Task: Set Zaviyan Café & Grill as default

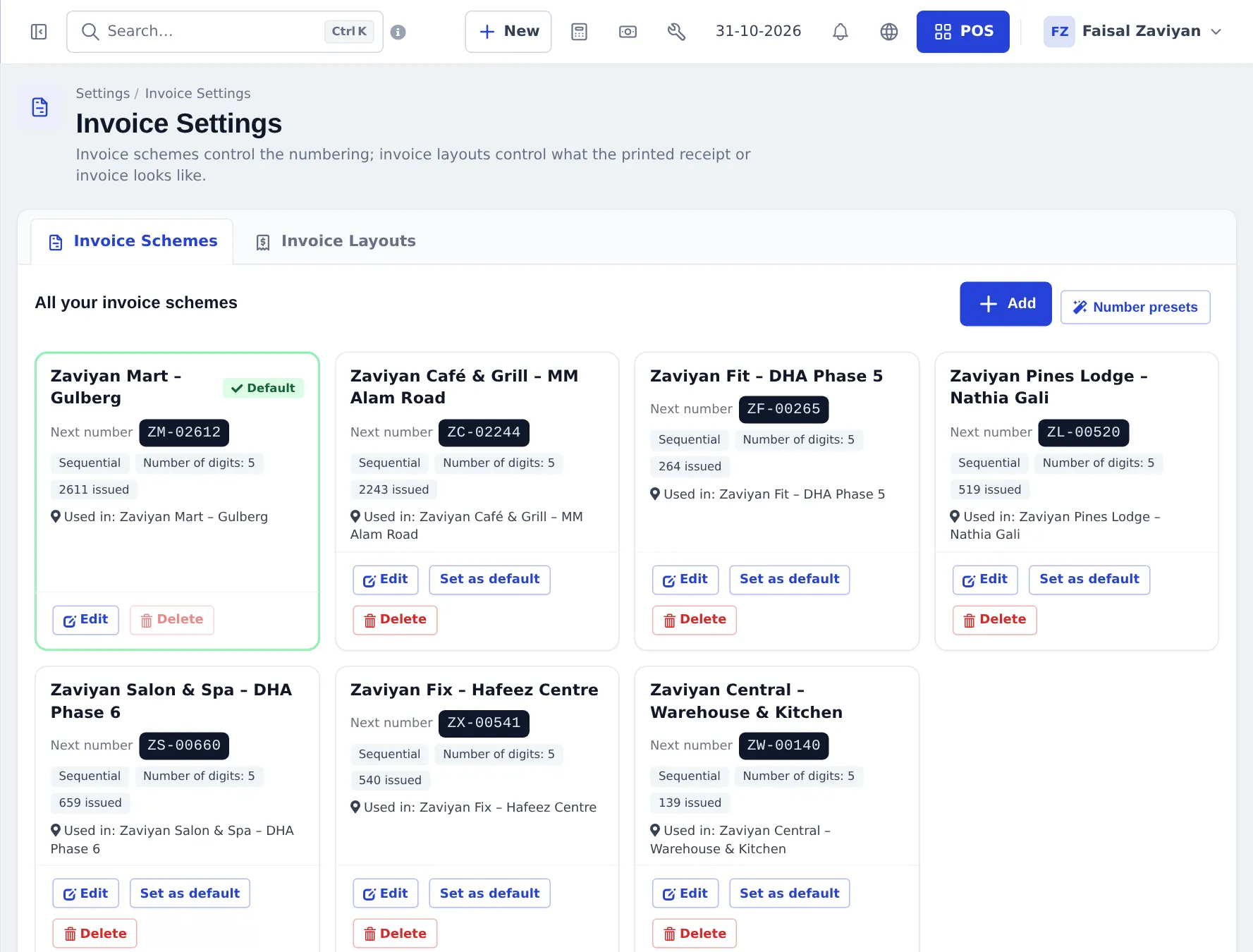Action: point(490,580)
